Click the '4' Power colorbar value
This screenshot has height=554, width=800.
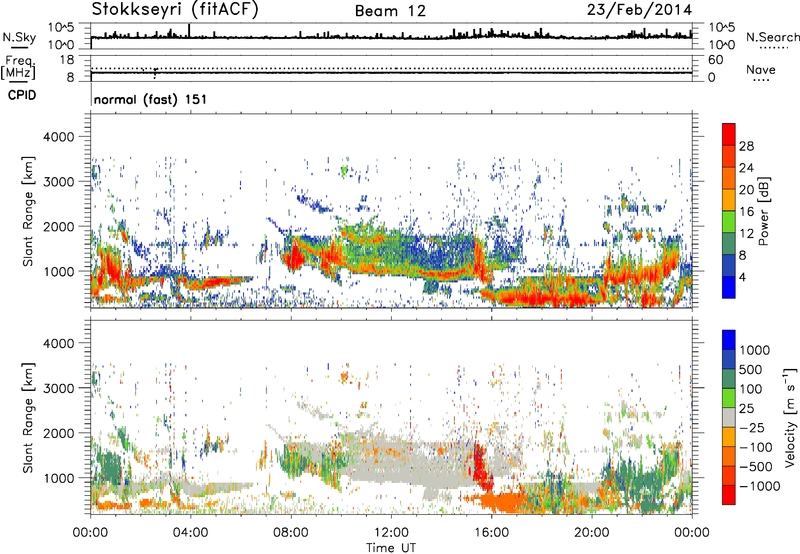(742, 277)
